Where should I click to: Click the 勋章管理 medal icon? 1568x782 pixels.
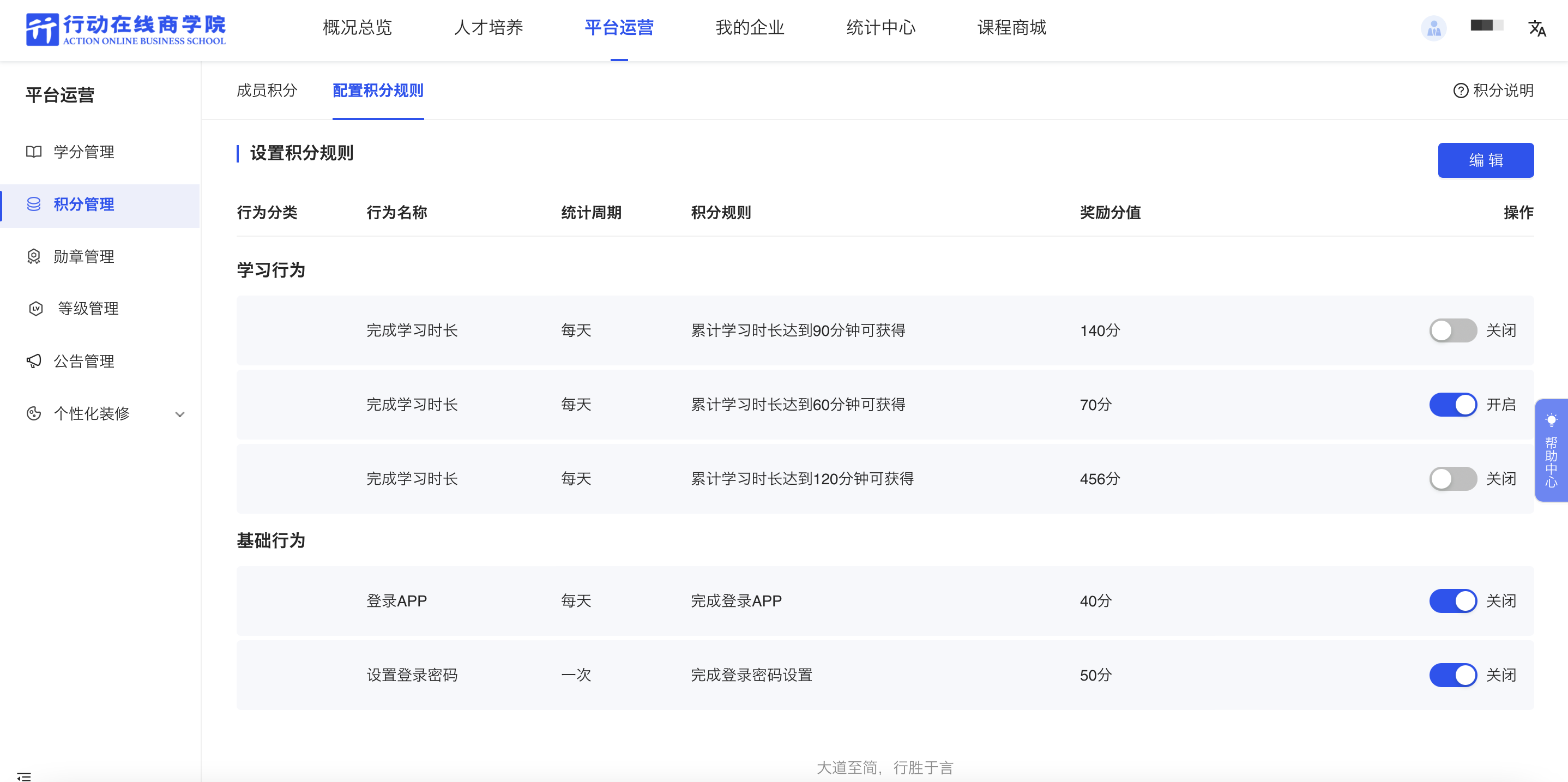coord(34,256)
